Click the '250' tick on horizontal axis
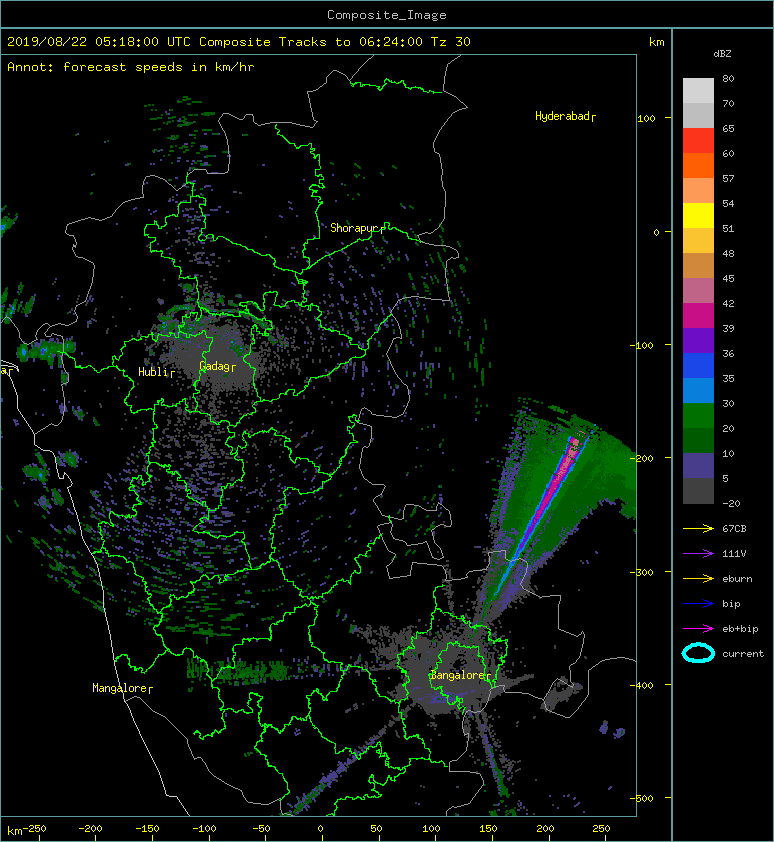Screen dimensions: 774x842 click(601, 829)
